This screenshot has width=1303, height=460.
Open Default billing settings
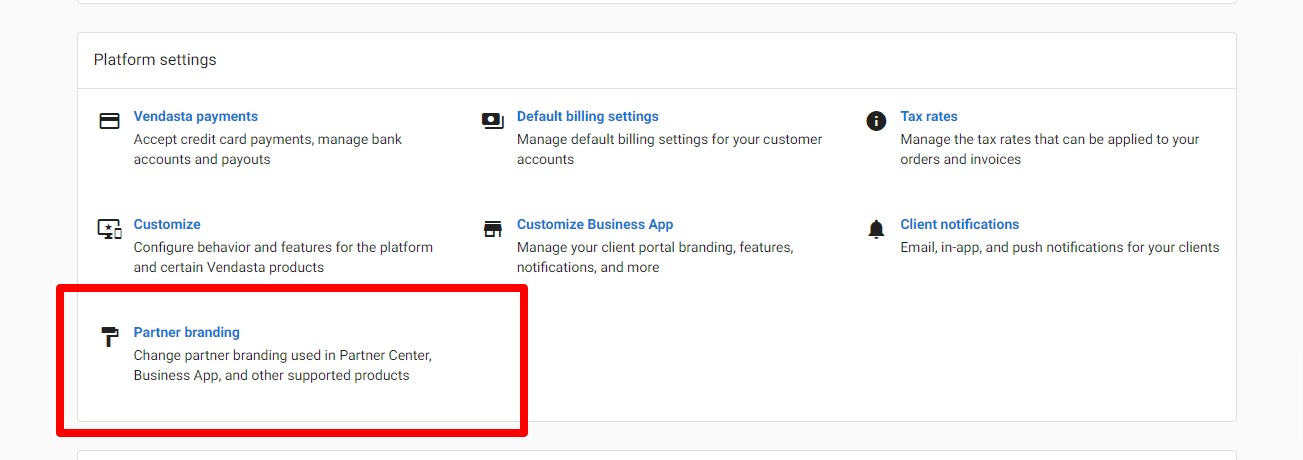click(588, 116)
